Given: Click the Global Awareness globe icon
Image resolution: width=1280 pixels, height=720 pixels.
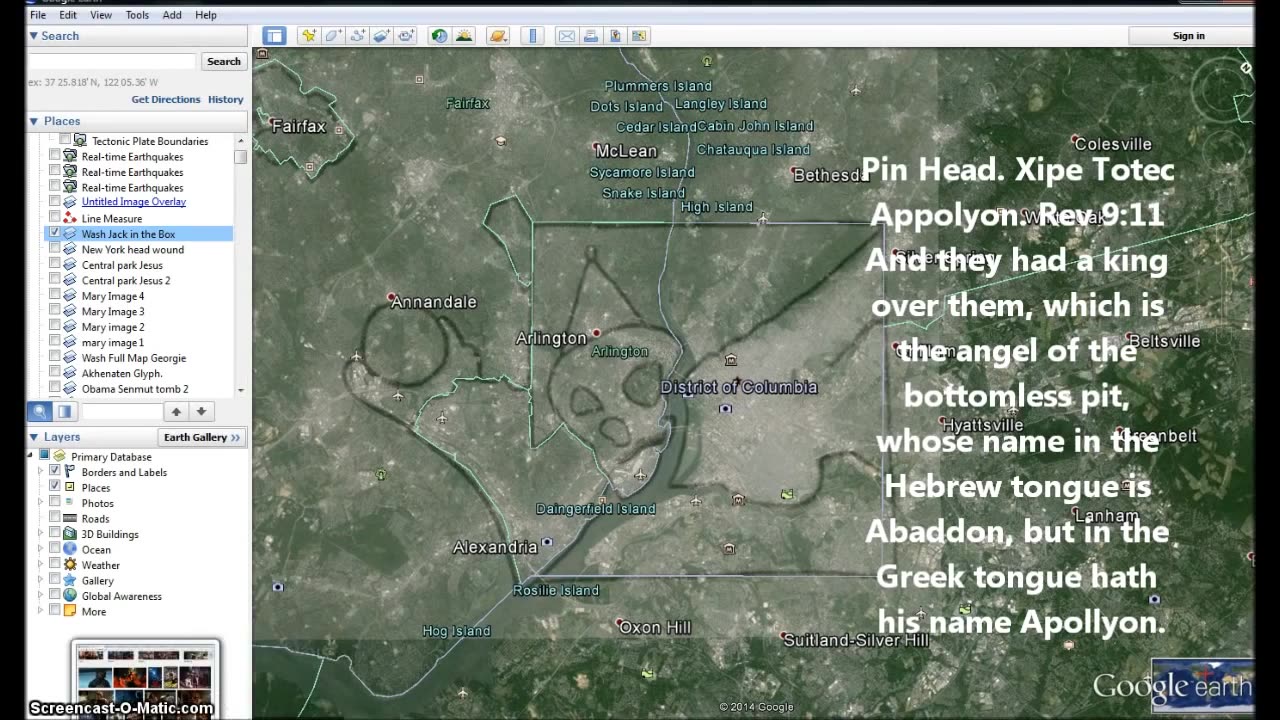Looking at the screenshot, I should (x=70, y=596).
